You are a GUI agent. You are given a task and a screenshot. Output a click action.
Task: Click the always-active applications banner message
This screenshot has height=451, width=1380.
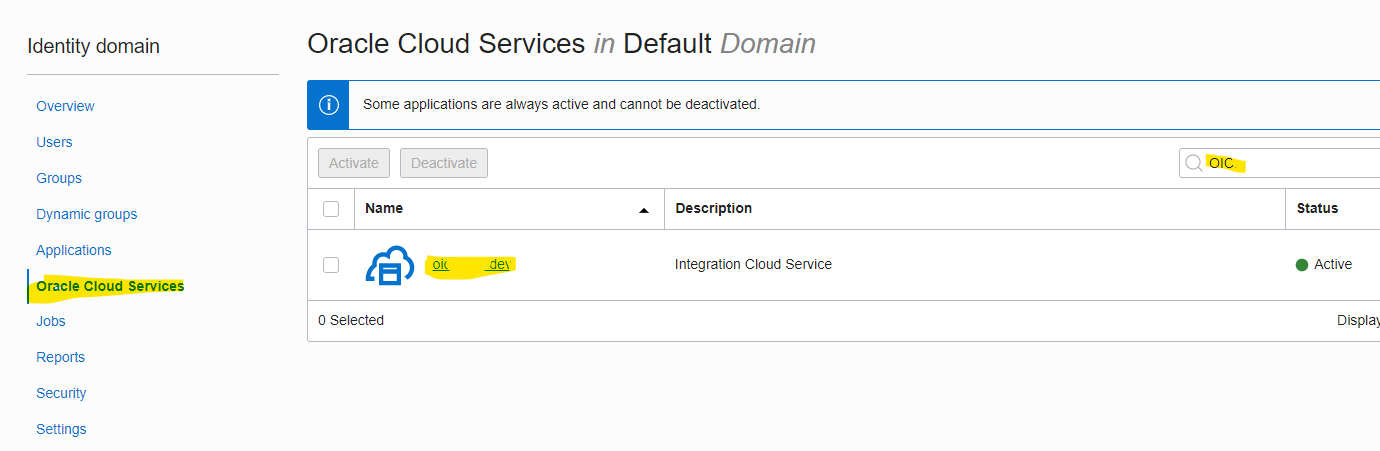tap(561, 104)
